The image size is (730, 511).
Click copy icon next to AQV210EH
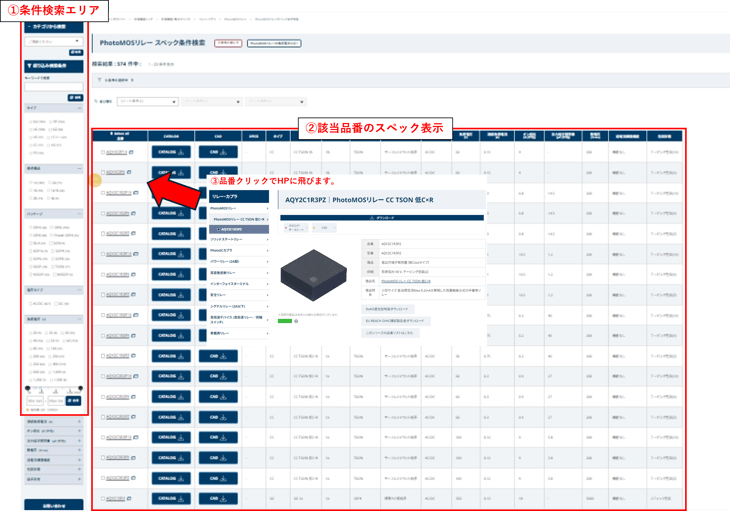pos(129,498)
